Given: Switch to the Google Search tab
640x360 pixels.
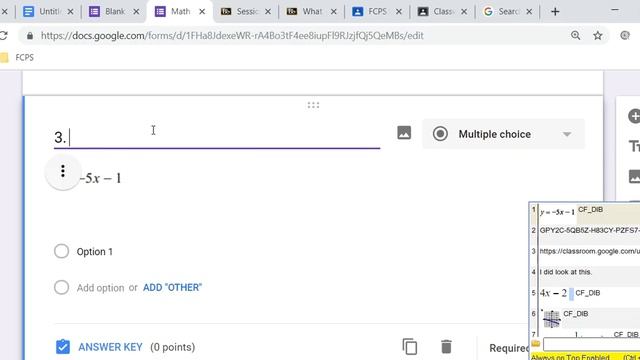Looking at the screenshot, I should point(508,12).
